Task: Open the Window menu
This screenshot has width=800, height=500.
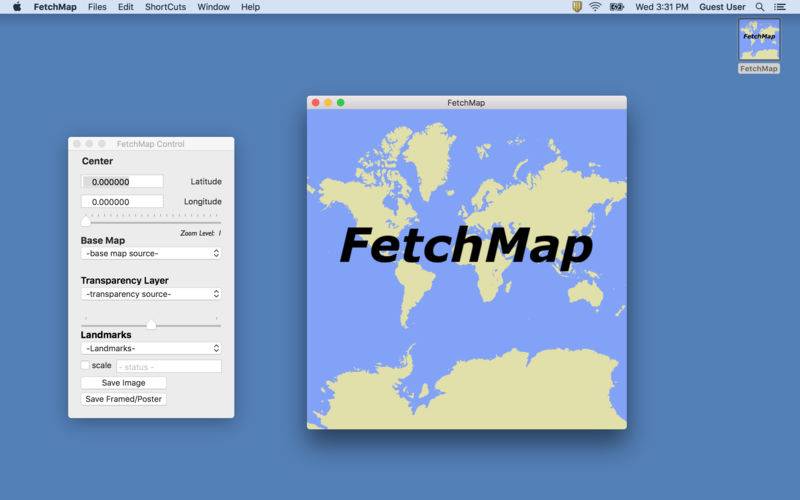Action: (213, 7)
